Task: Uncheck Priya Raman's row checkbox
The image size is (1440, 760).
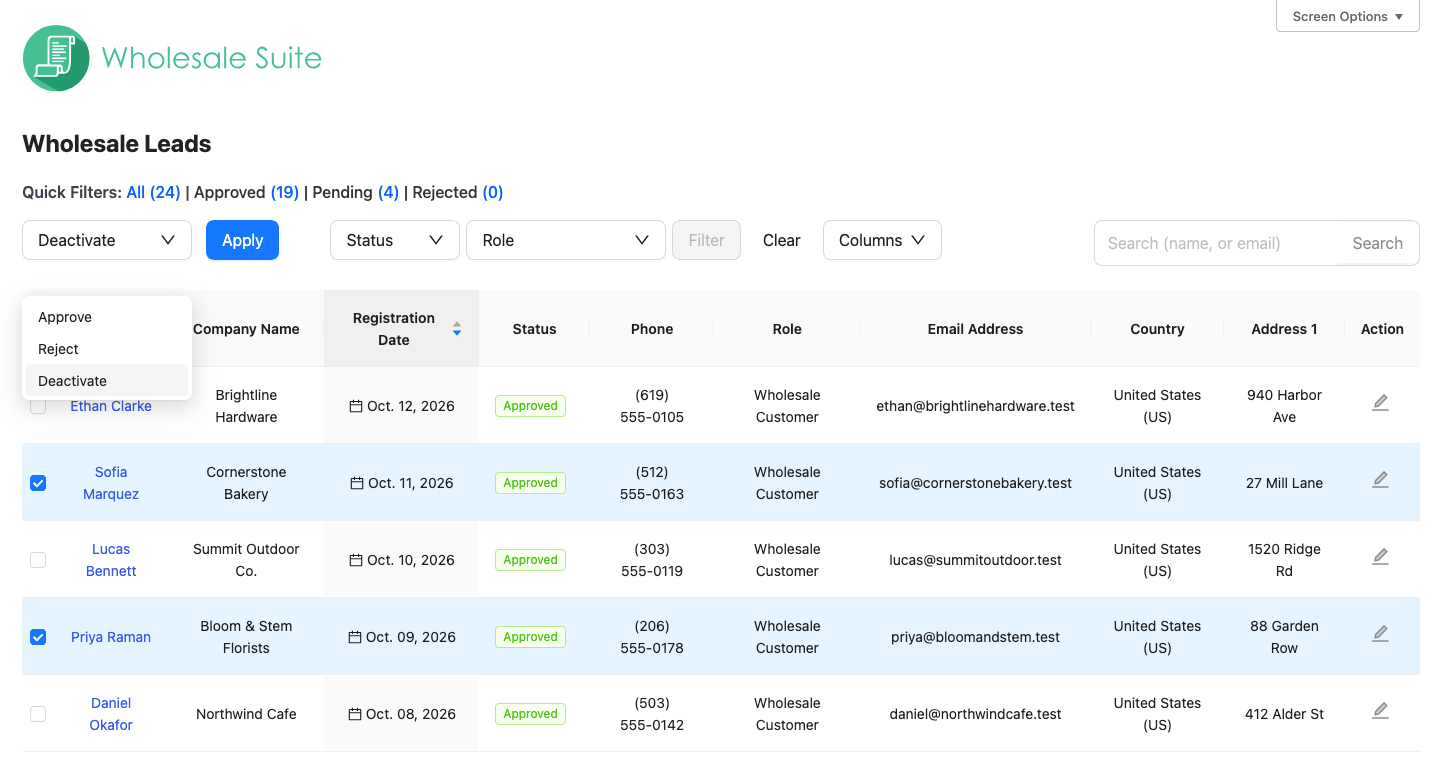Action: tap(38, 637)
